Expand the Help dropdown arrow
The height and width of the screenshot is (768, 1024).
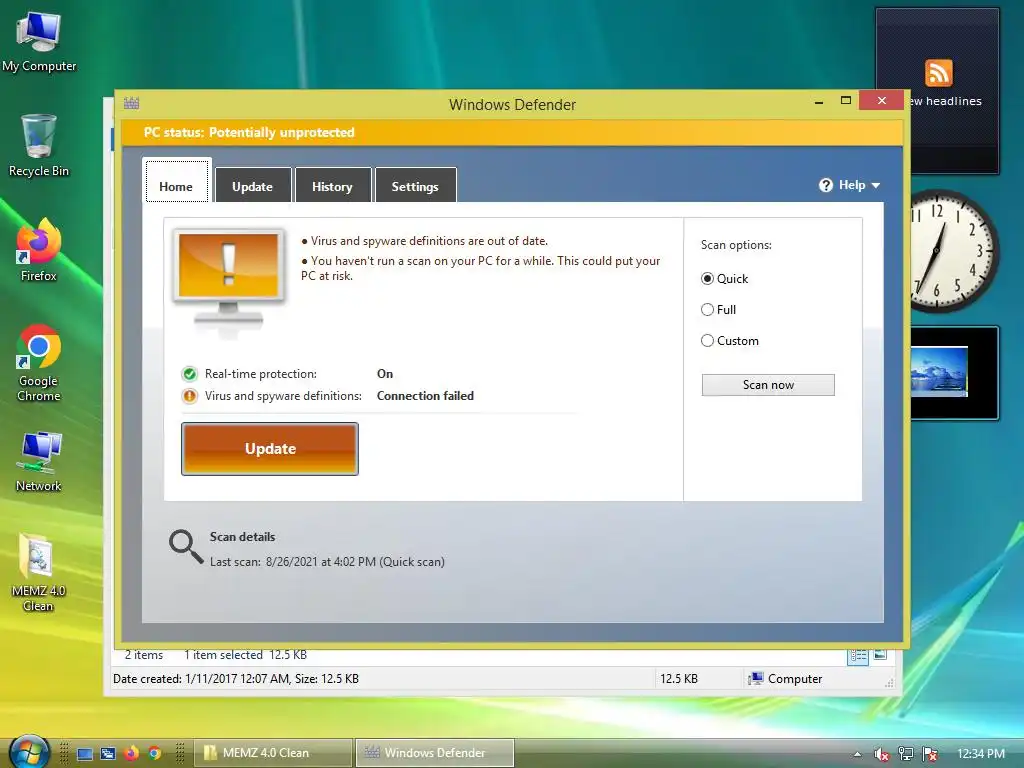coord(876,185)
